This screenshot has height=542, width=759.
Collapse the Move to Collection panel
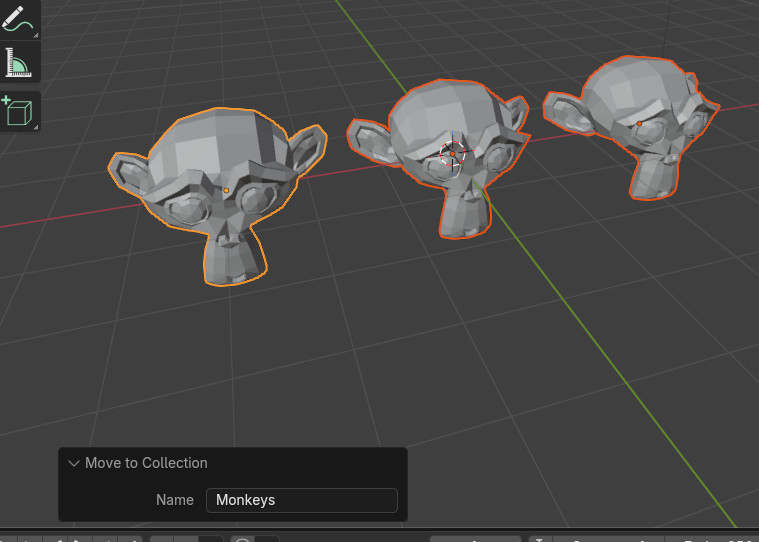click(74, 463)
